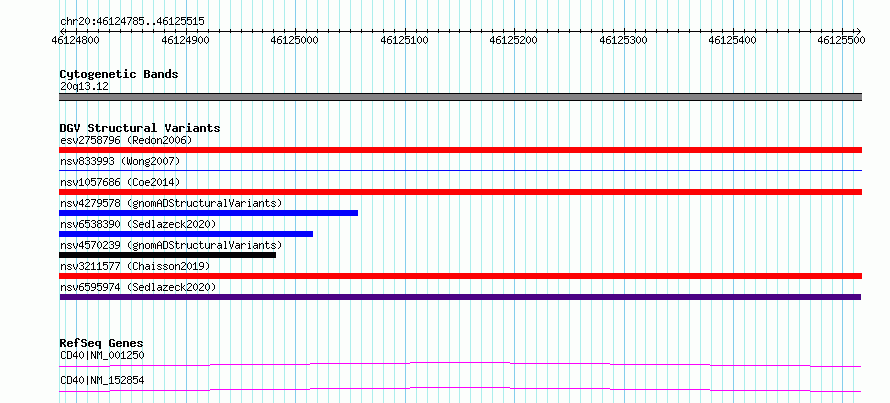Select the CD40|NM_001250 magenta gene track line
Screen dimensions: 890x403
click(460, 364)
